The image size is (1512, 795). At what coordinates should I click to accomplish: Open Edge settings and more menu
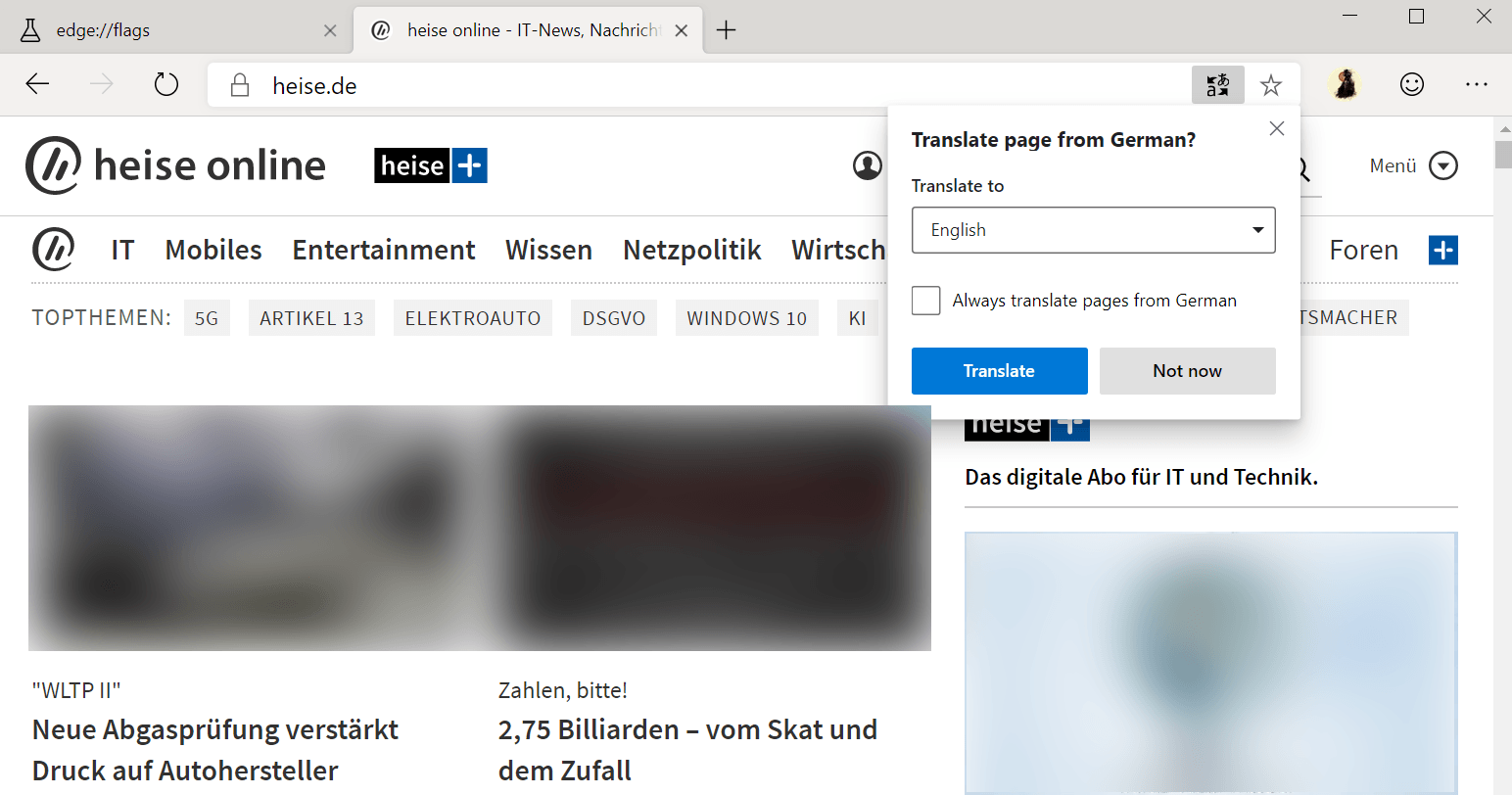[x=1476, y=85]
